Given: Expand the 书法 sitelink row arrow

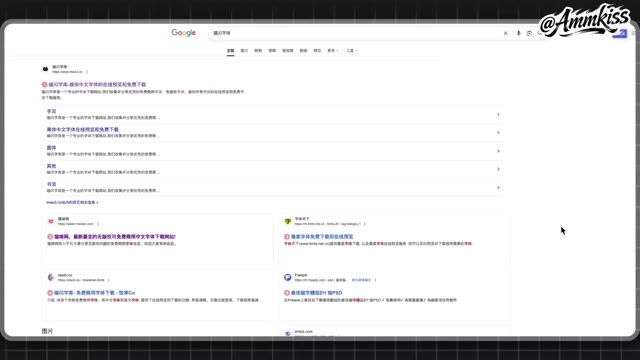Looking at the screenshot, I should 498,187.
